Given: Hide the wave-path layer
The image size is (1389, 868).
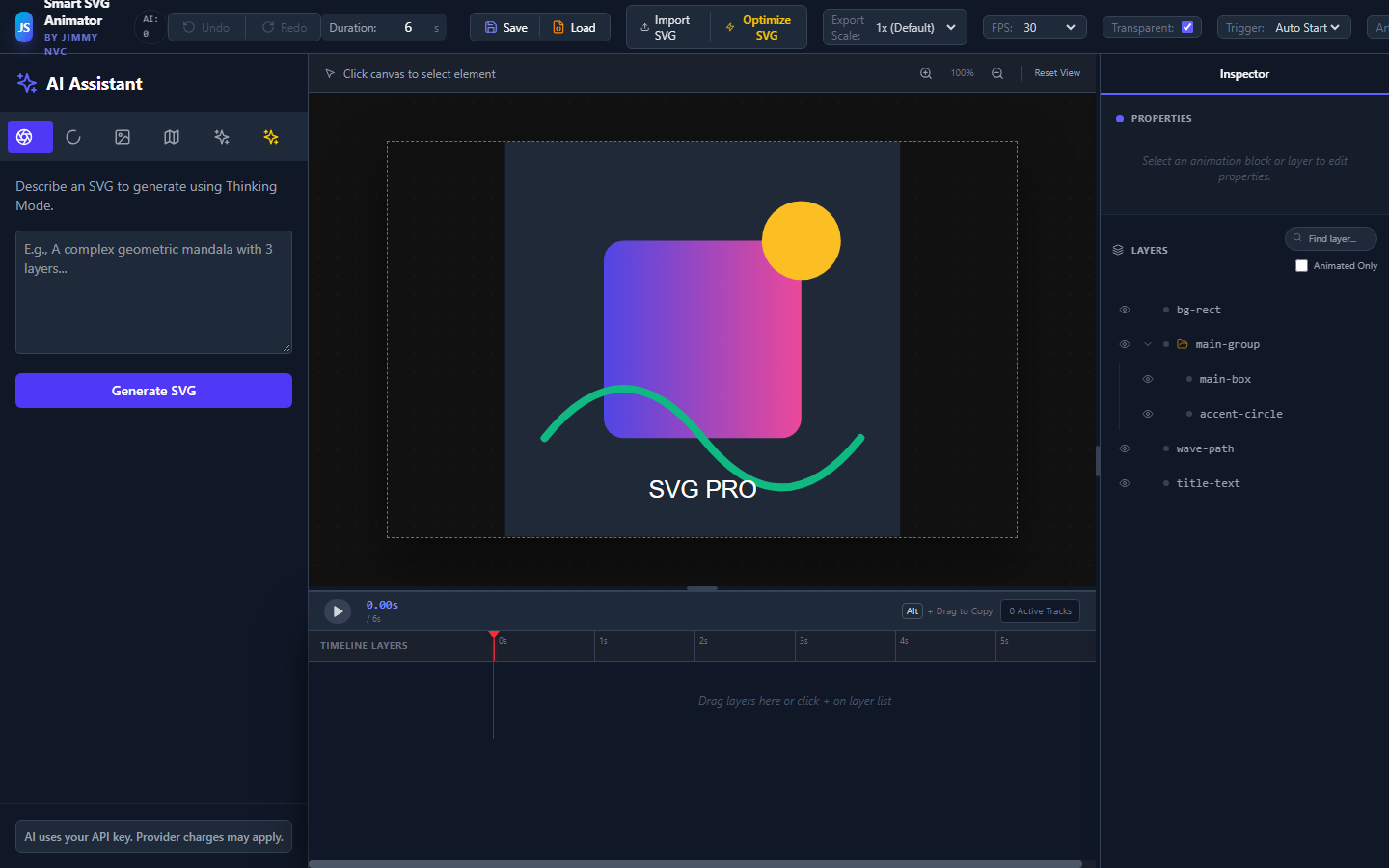Looking at the screenshot, I should tap(1125, 448).
